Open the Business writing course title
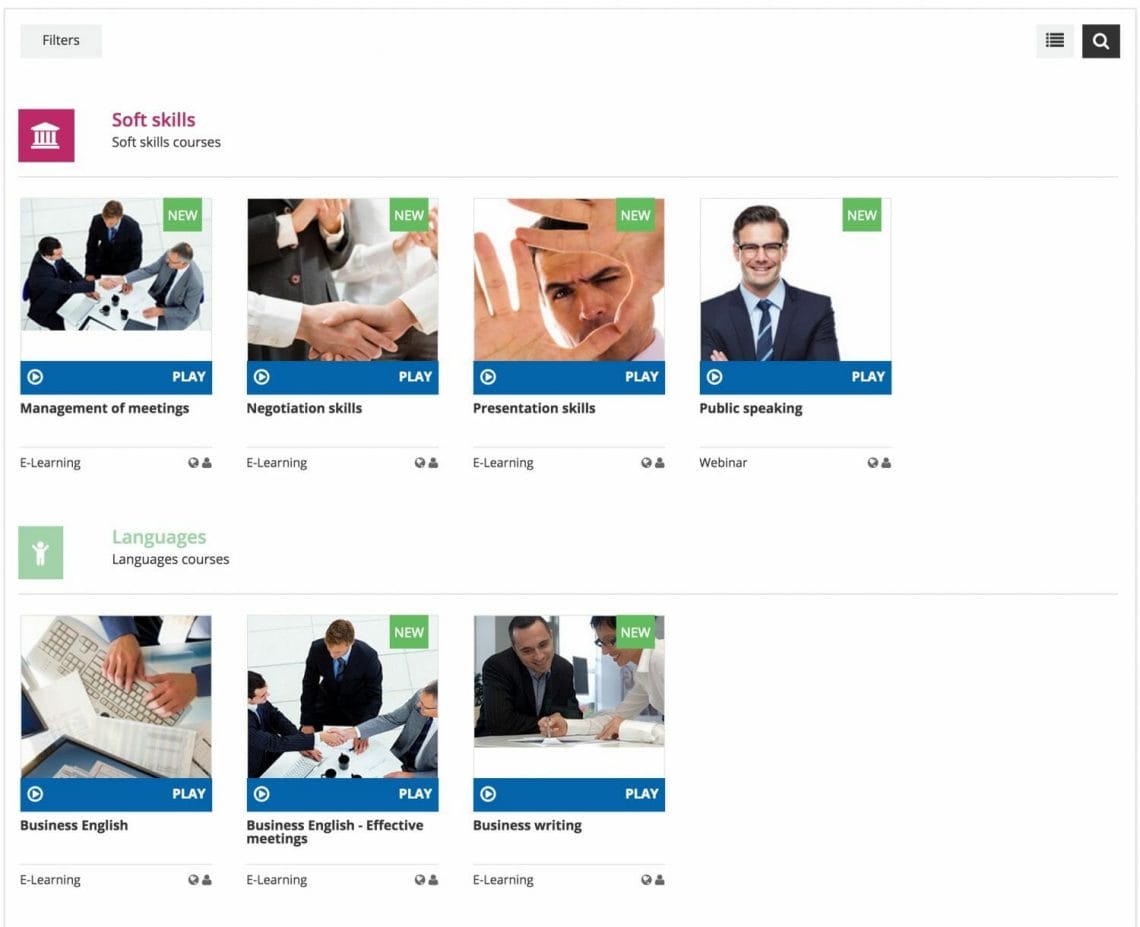 coord(527,825)
